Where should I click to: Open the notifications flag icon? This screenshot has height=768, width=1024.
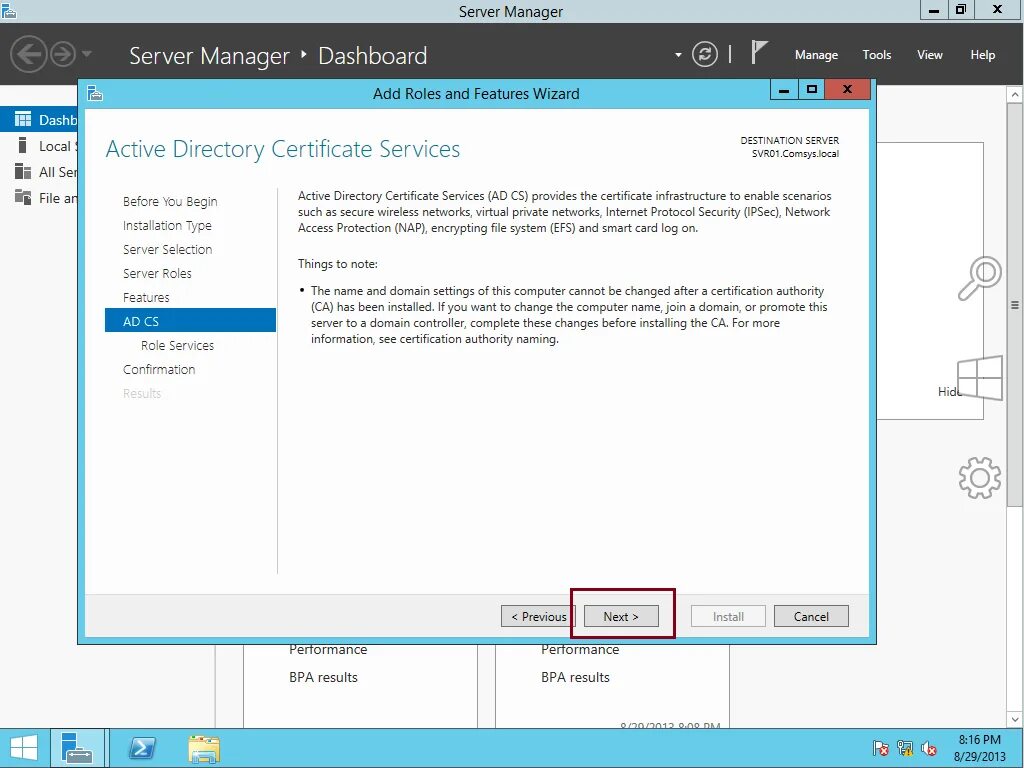(x=758, y=52)
